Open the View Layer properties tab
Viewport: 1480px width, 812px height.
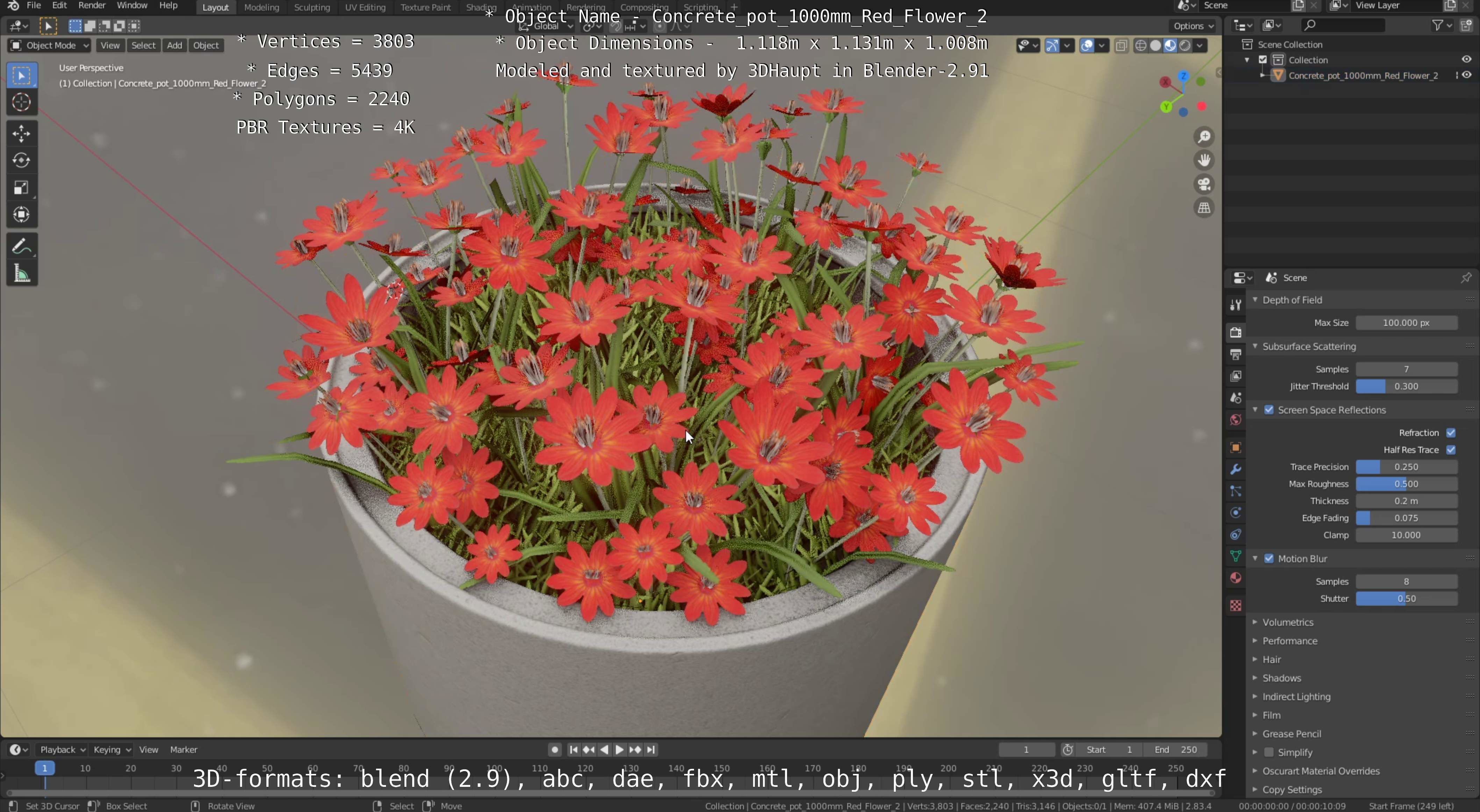coord(1235,376)
